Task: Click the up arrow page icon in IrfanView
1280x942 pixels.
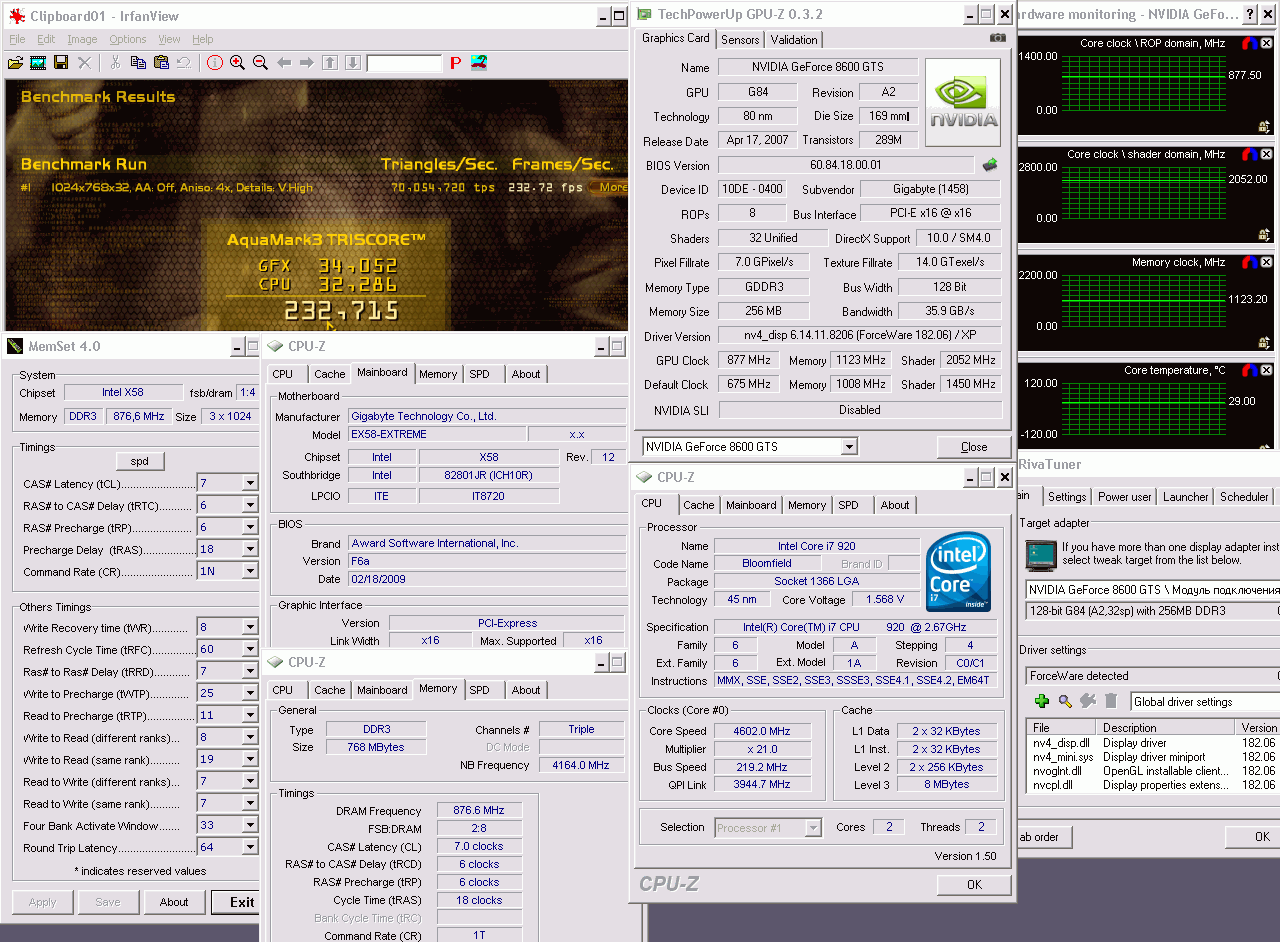Action: click(330, 62)
